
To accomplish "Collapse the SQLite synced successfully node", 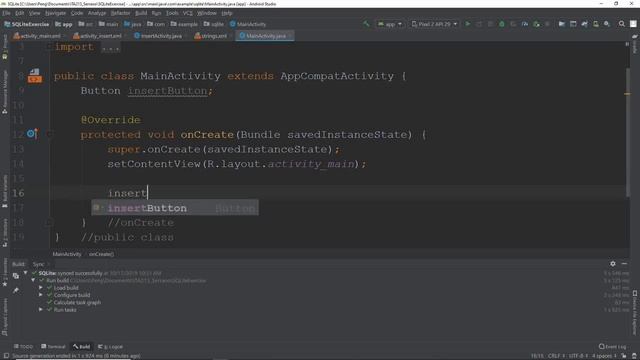I will tap(25, 273).
